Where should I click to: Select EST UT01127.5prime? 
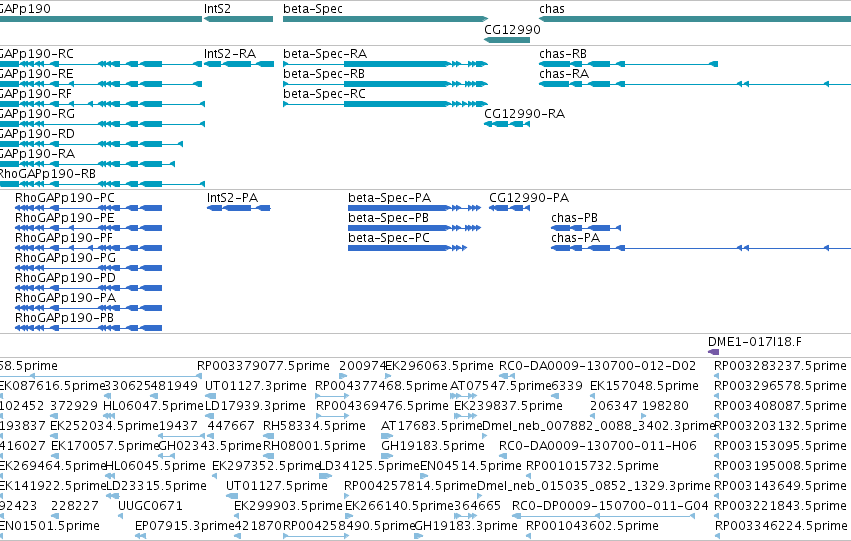(277, 487)
